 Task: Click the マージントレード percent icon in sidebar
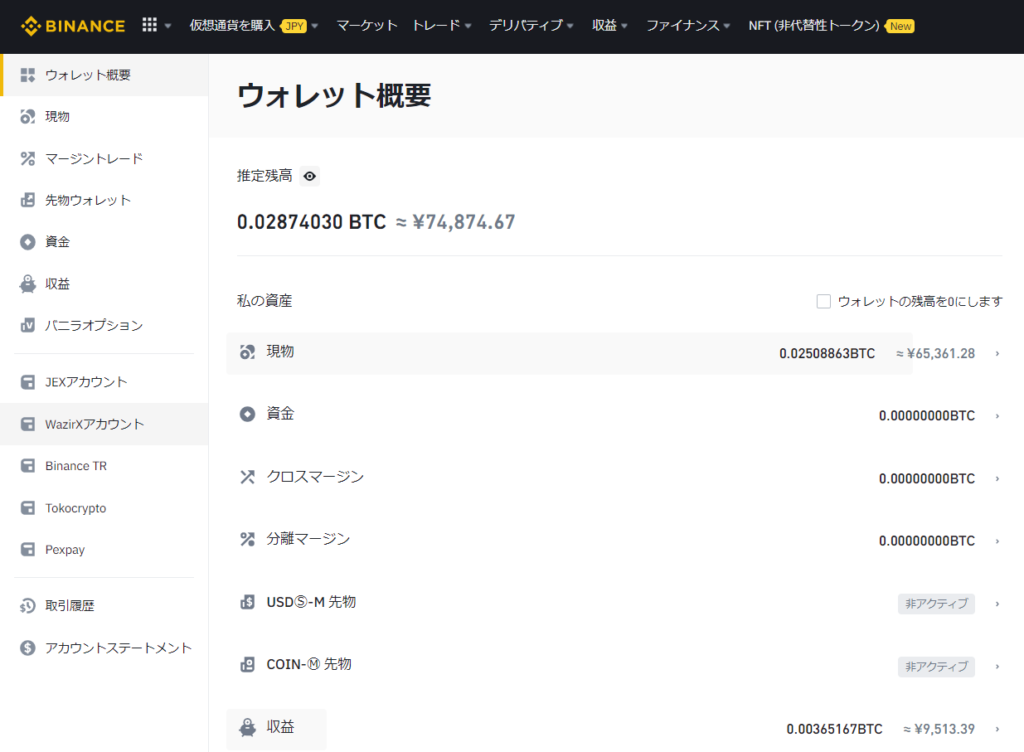pos(28,158)
